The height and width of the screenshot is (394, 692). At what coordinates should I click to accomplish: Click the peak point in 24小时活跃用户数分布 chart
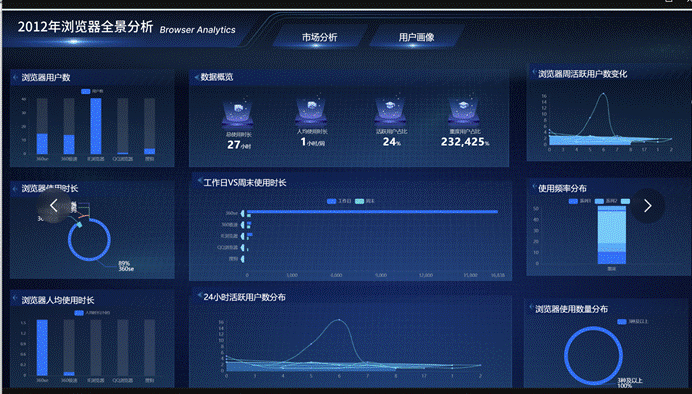[x=339, y=319]
